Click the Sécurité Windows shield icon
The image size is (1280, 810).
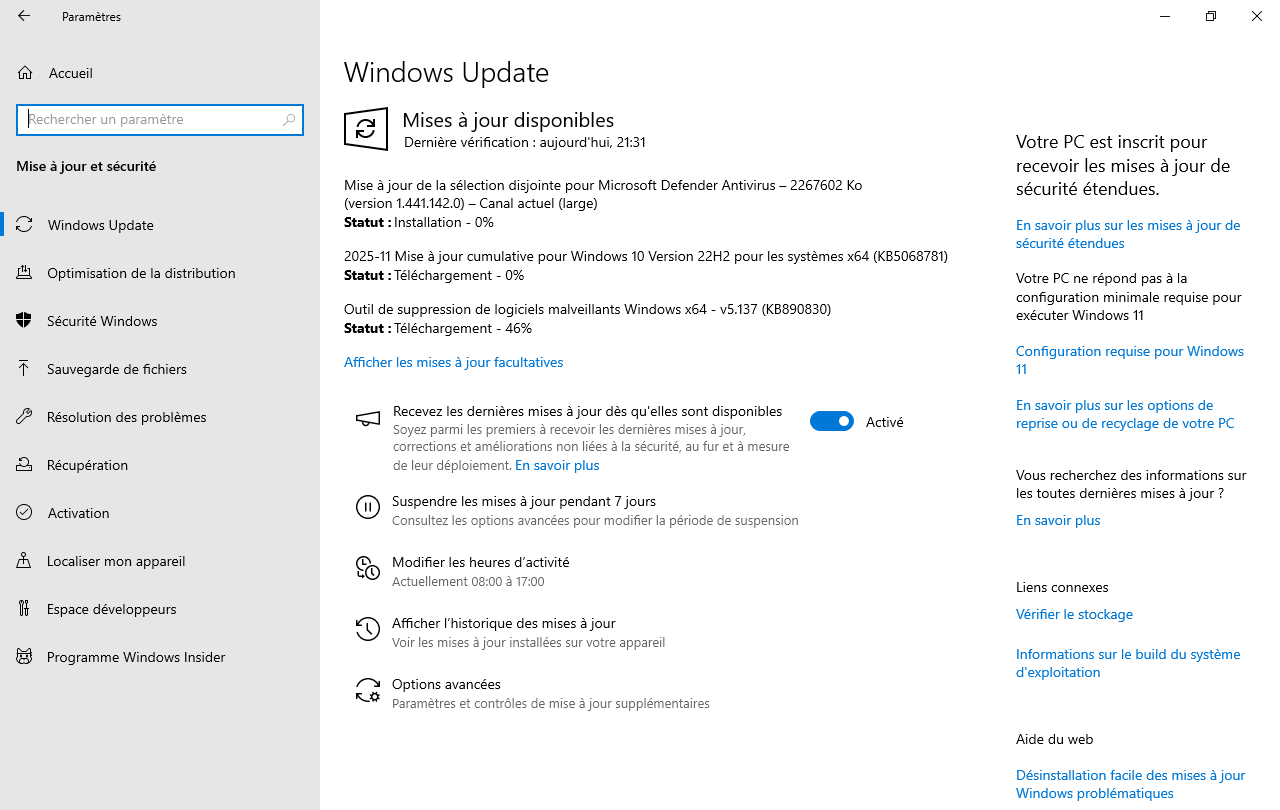click(25, 321)
